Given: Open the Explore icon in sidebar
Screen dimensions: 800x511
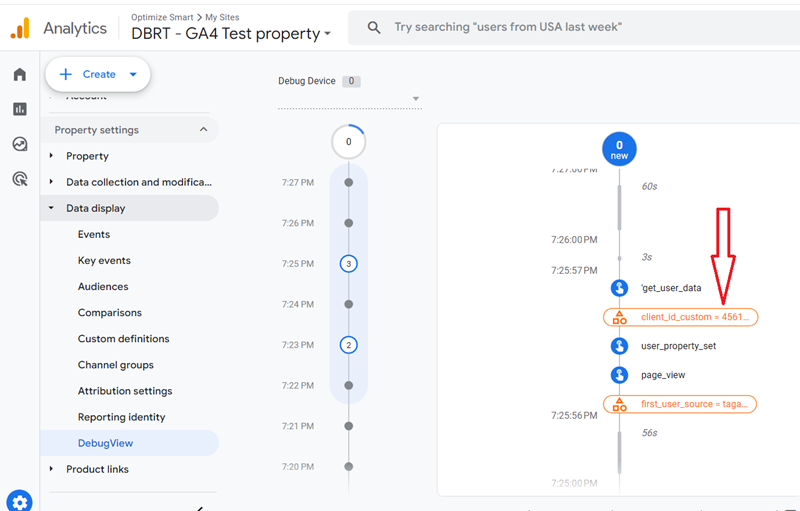Looking at the screenshot, I should point(20,144).
